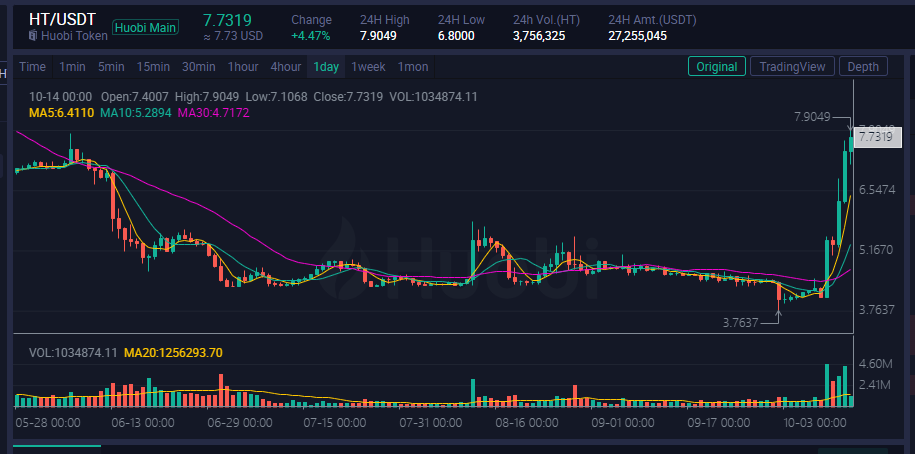Click the current price tag 7.7319 on axis
Viewport: 915px width, 454px height.
877,137
